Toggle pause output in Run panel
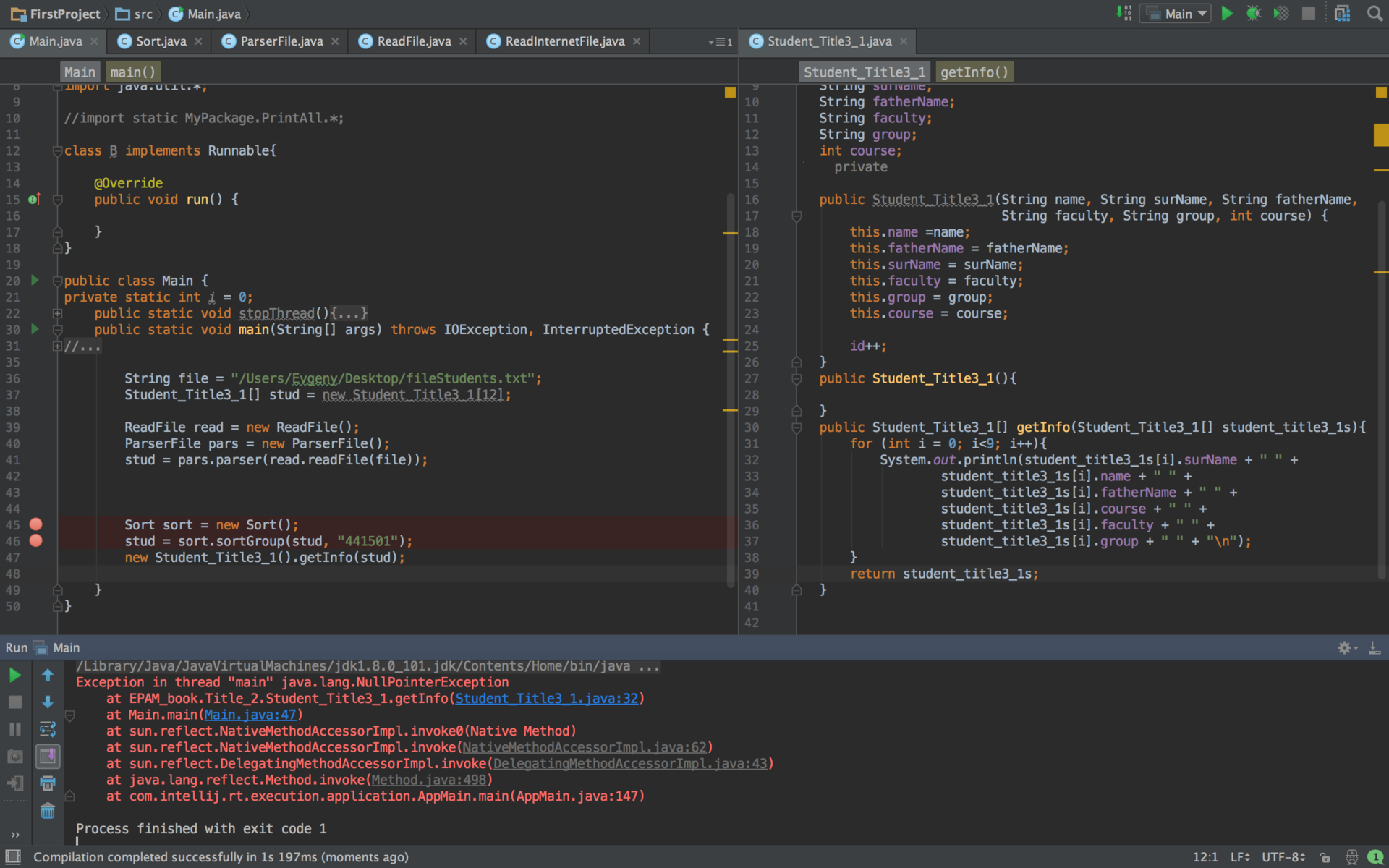 [x=14, y=729]
